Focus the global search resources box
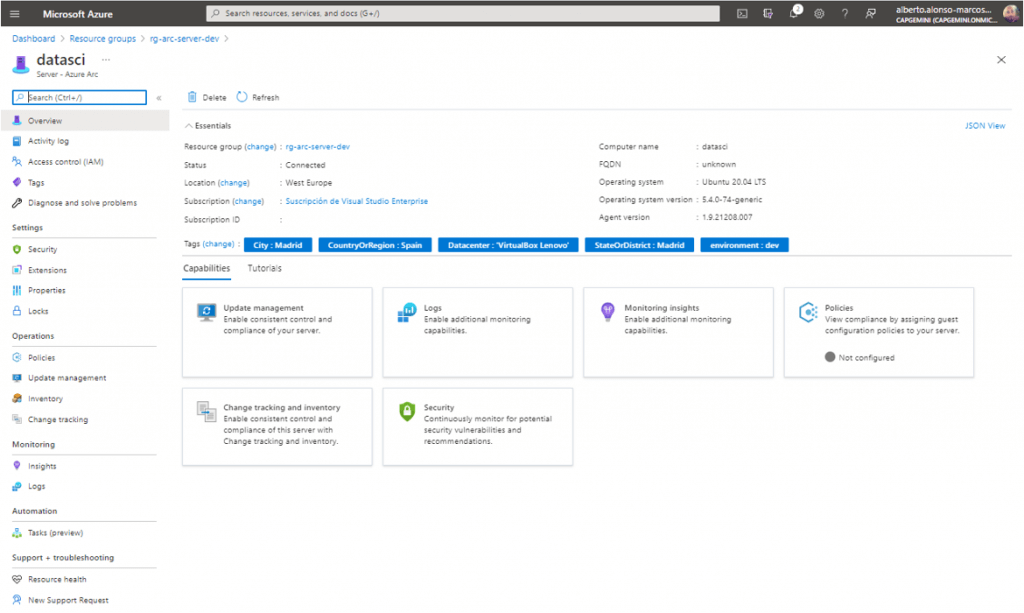The image size is (1024, 613). tap(463, 13)
